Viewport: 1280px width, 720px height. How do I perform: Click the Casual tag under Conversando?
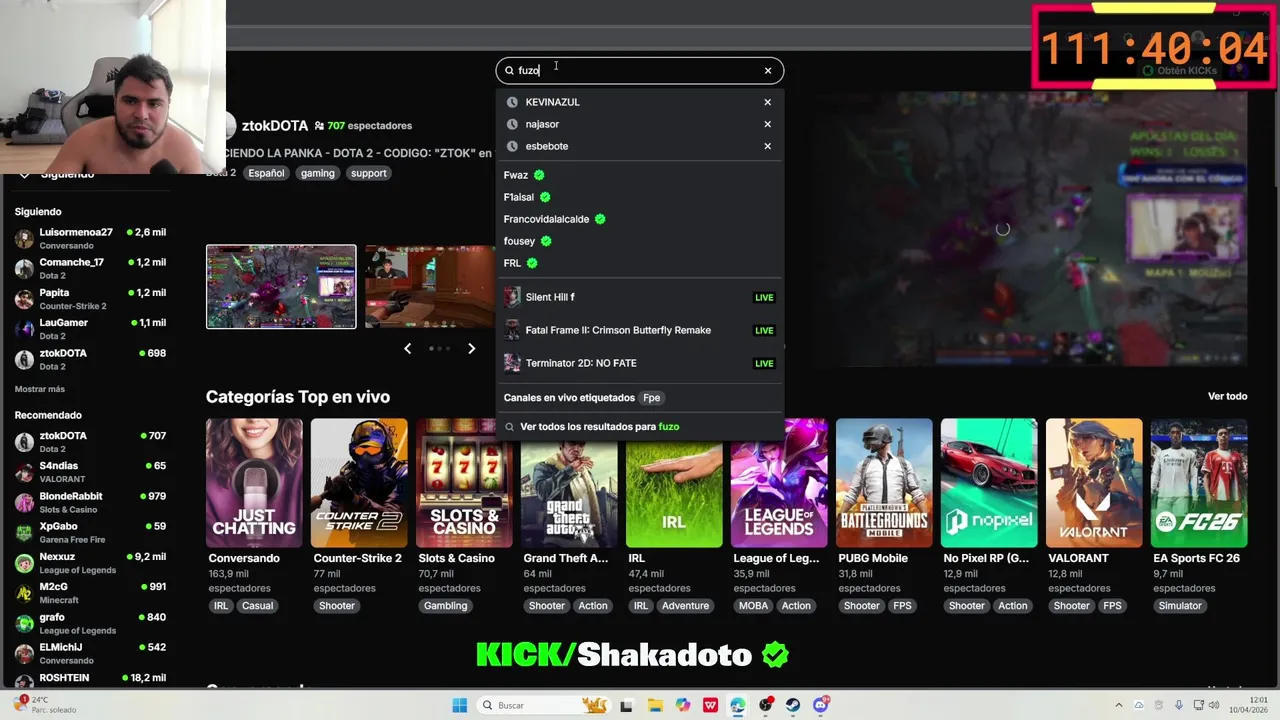(x=257, y=606)
